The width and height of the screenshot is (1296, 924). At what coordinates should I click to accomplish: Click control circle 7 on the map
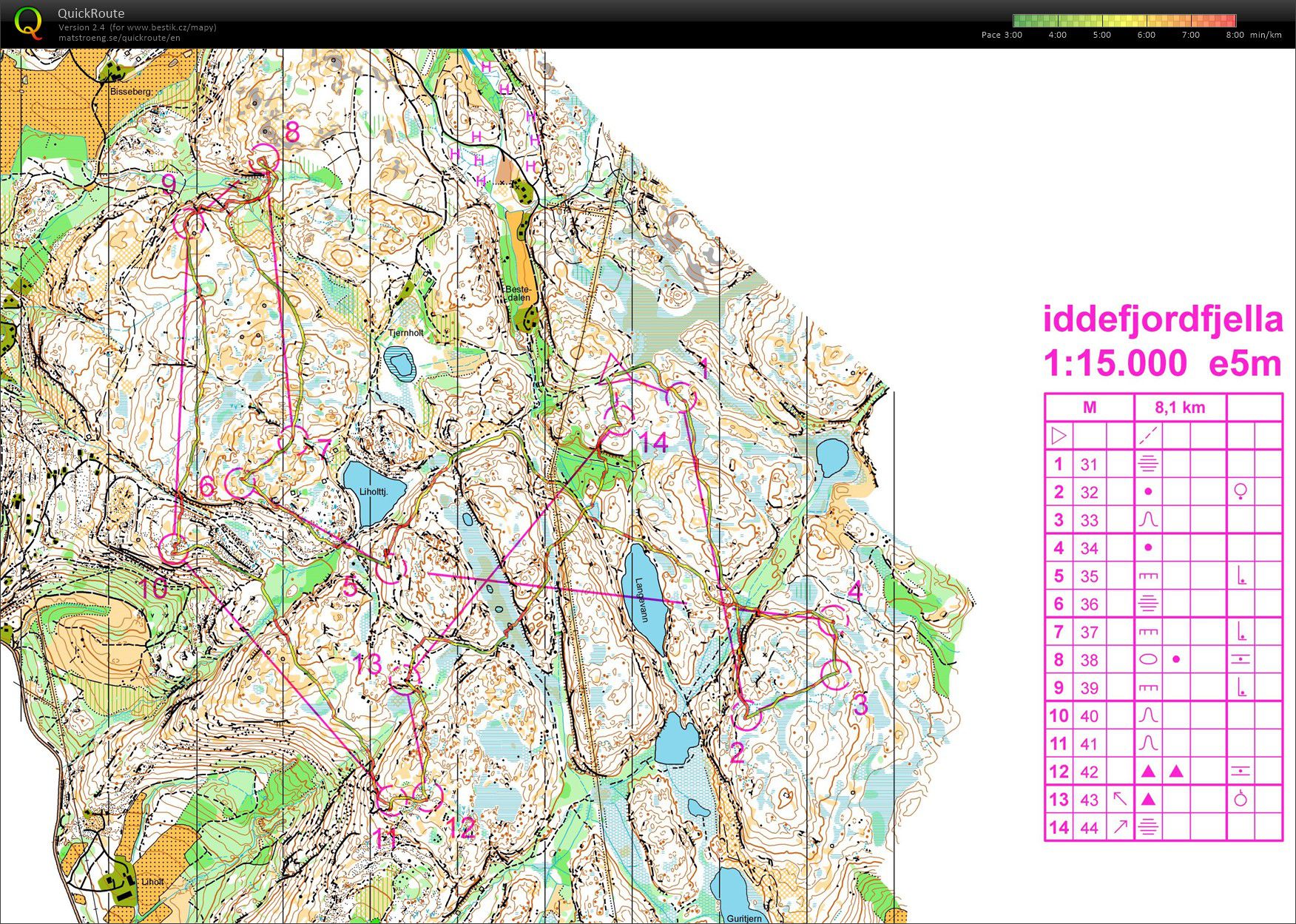point(294,441)
